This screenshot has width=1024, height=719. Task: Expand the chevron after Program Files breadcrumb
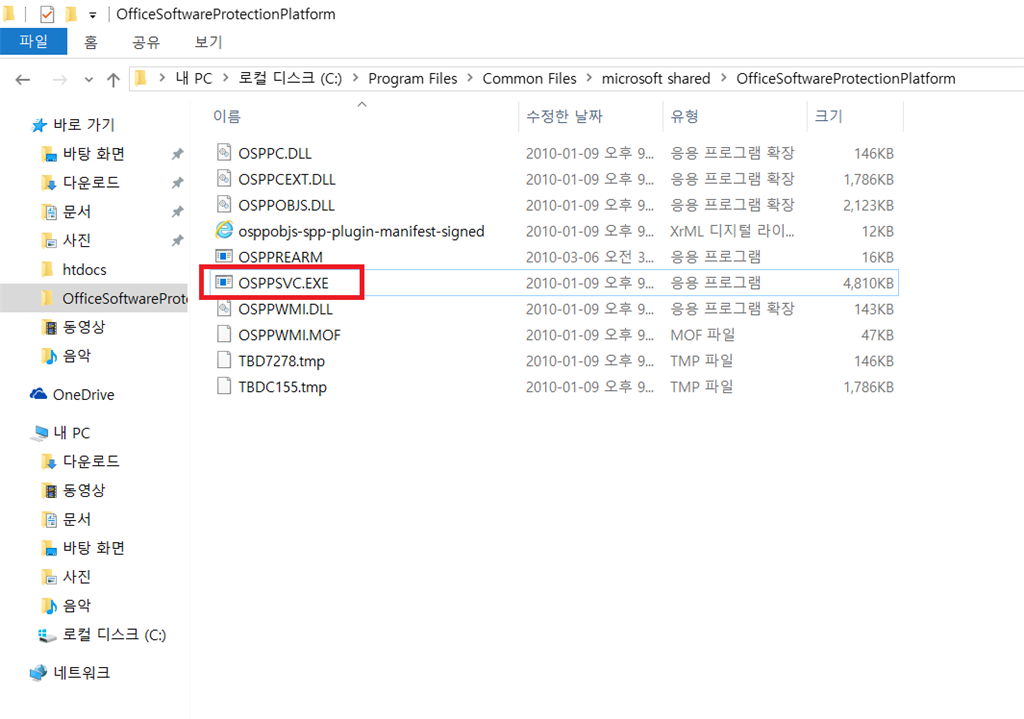(x=470, y=78)
